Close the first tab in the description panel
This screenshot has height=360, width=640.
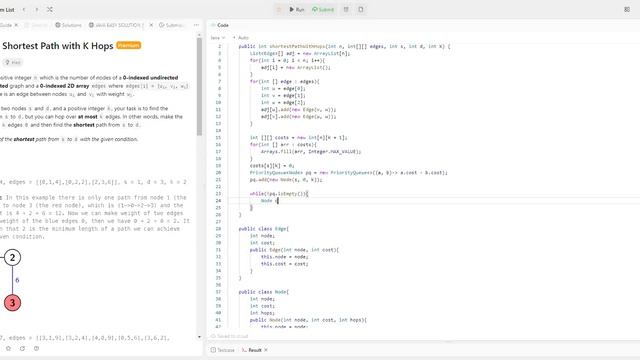click(16, 25)
